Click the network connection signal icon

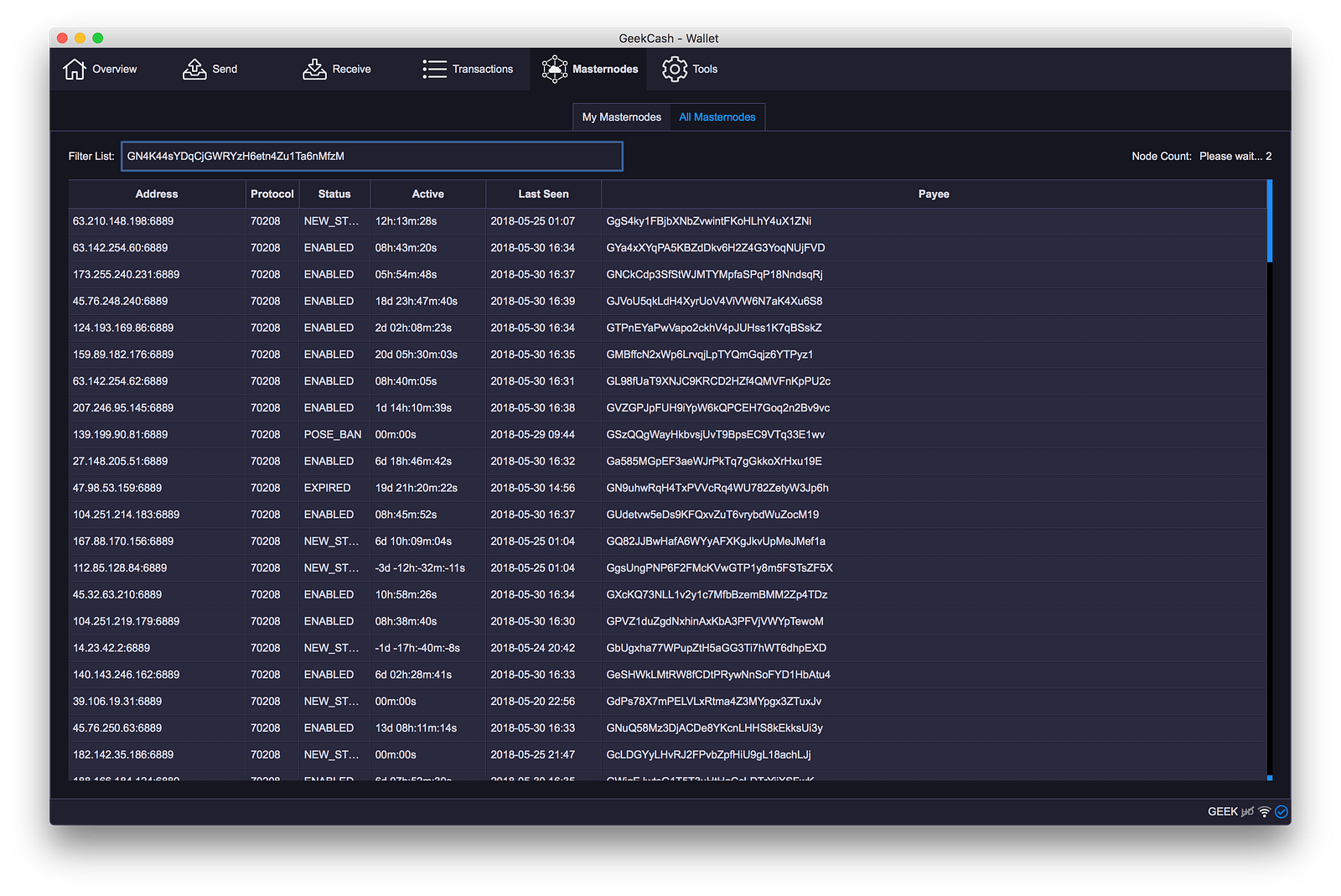(1265, 811)
